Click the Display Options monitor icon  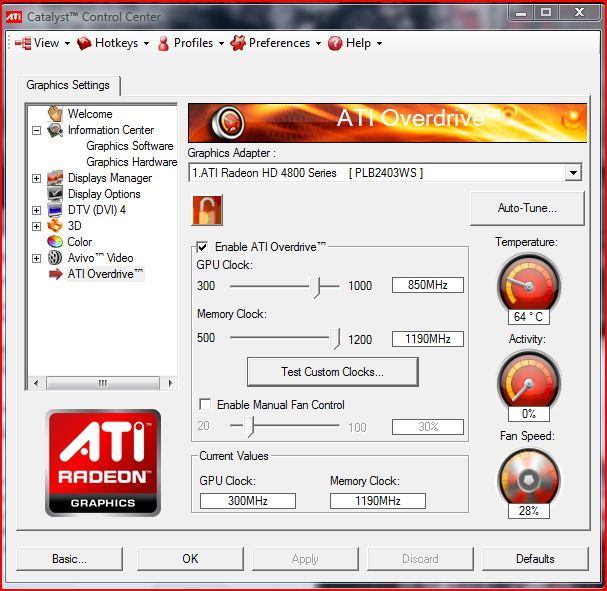(55, 194)
